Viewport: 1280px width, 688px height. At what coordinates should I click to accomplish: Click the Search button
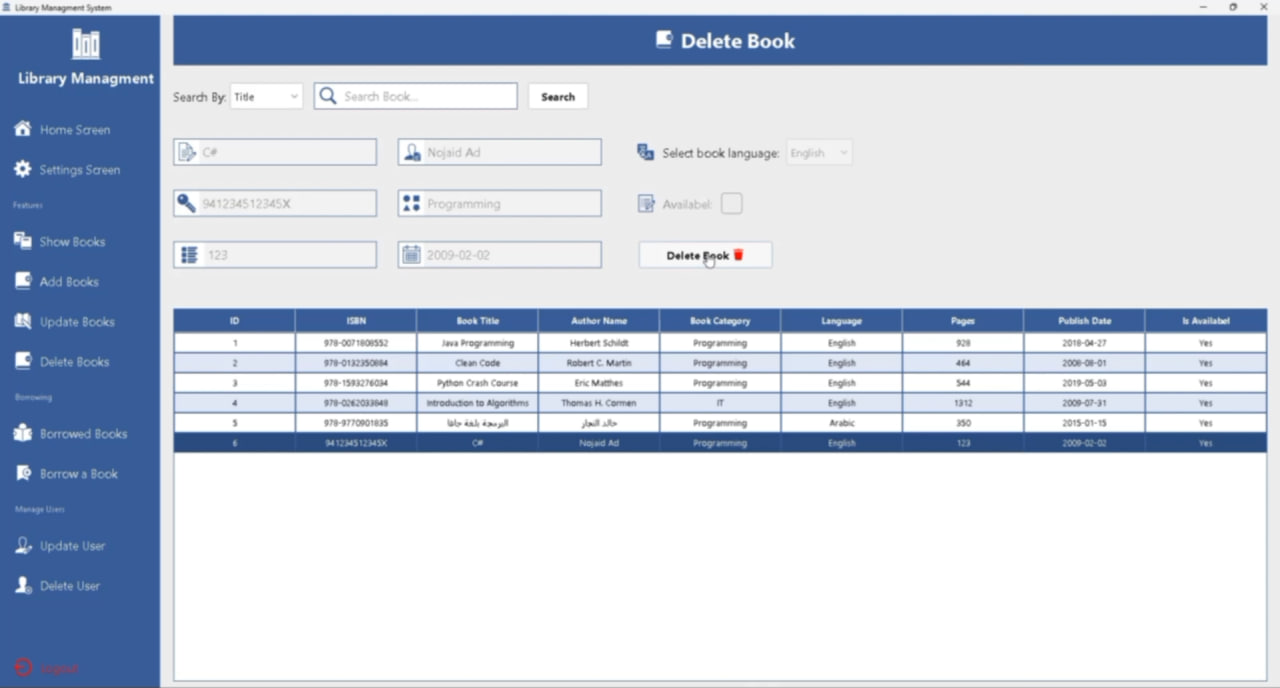click(557, 97)
